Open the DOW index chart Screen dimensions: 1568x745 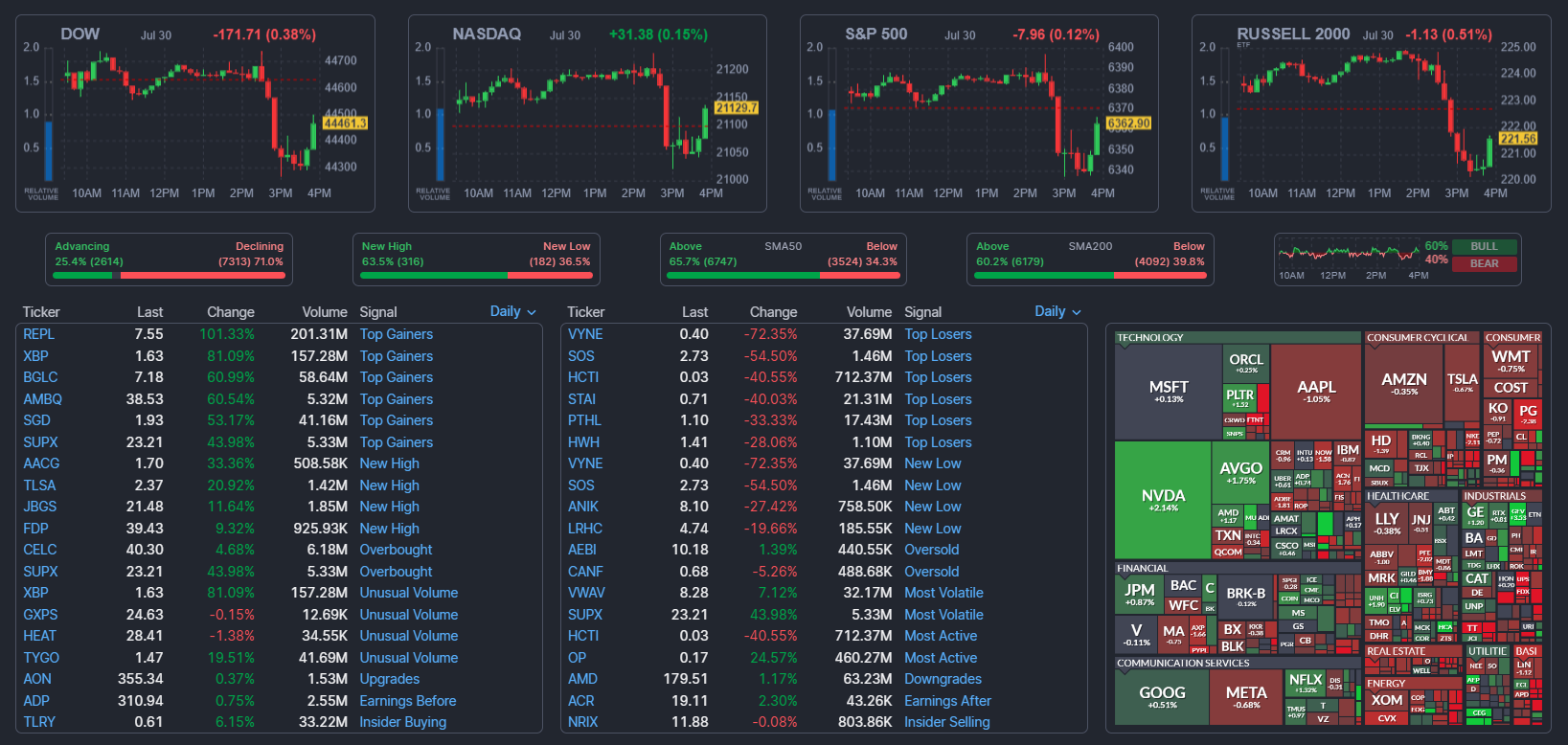tap(195, 113)
